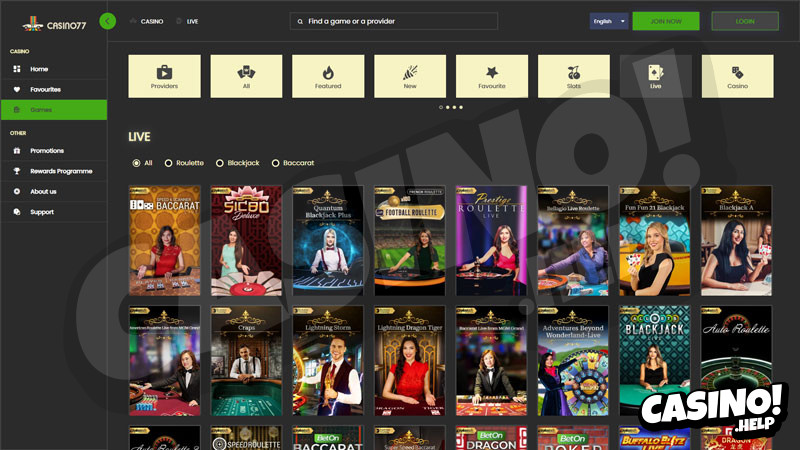The width and height of the screenshot is (800, 450).
Task: Collapse the sidebar with green arrow button
Action: click(x=108, y=21)
